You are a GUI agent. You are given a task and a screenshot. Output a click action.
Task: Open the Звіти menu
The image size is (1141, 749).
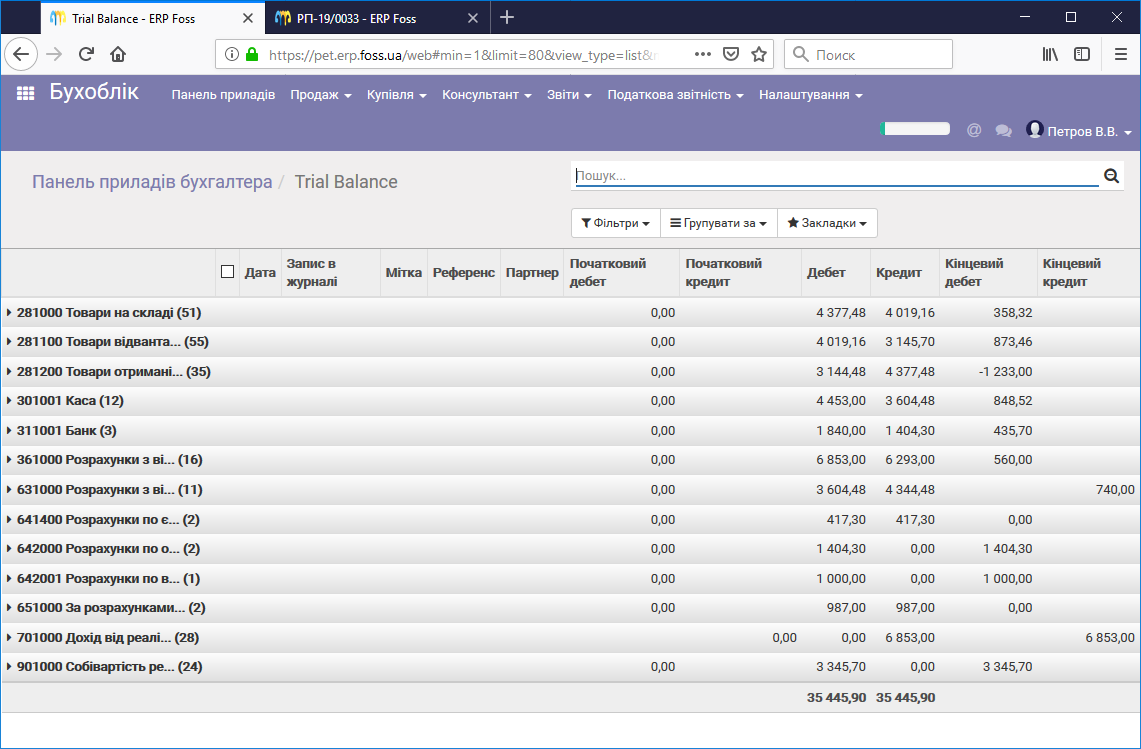(x=569, y=95)
